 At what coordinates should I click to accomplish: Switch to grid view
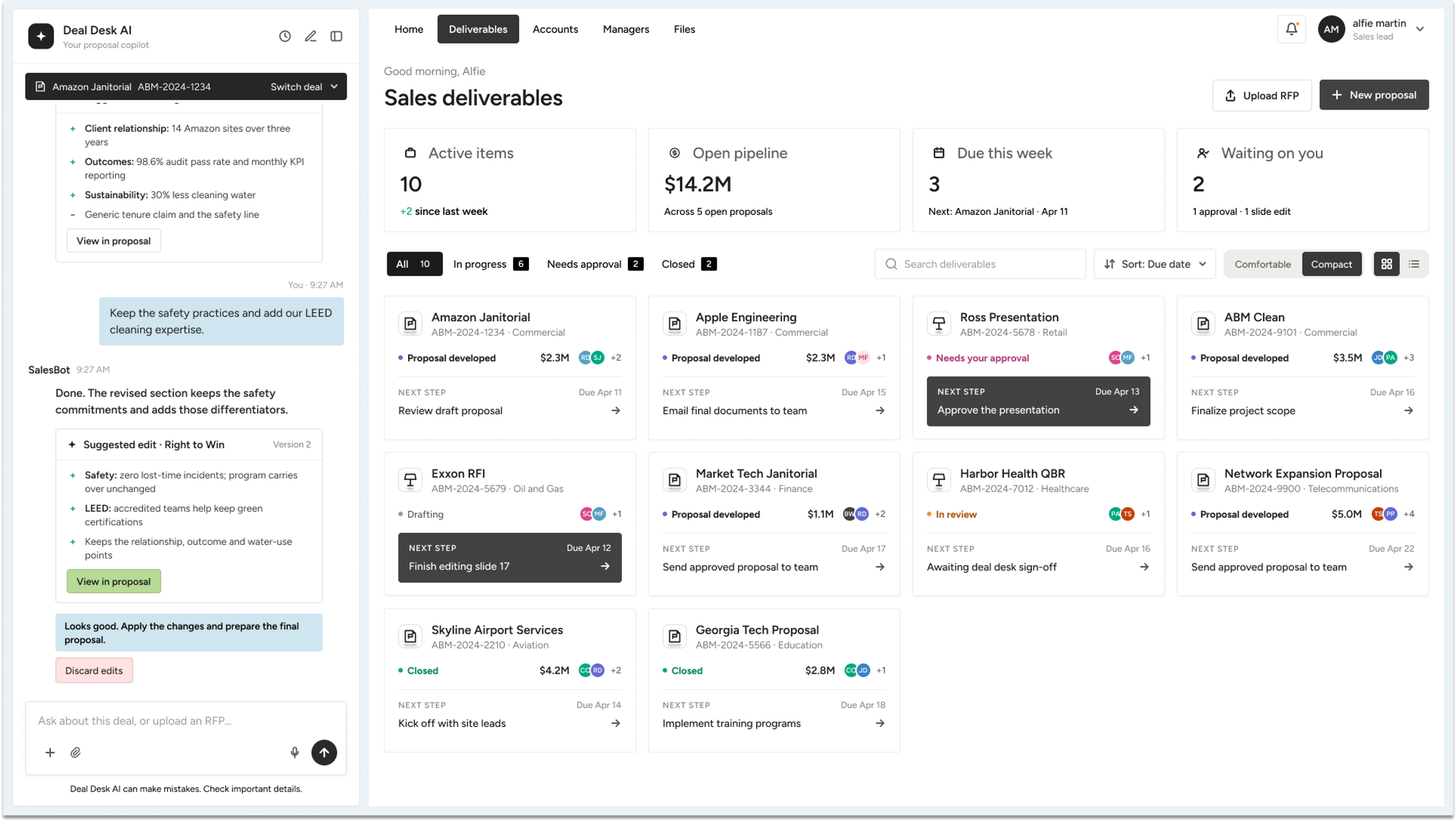pos(1386,264)
